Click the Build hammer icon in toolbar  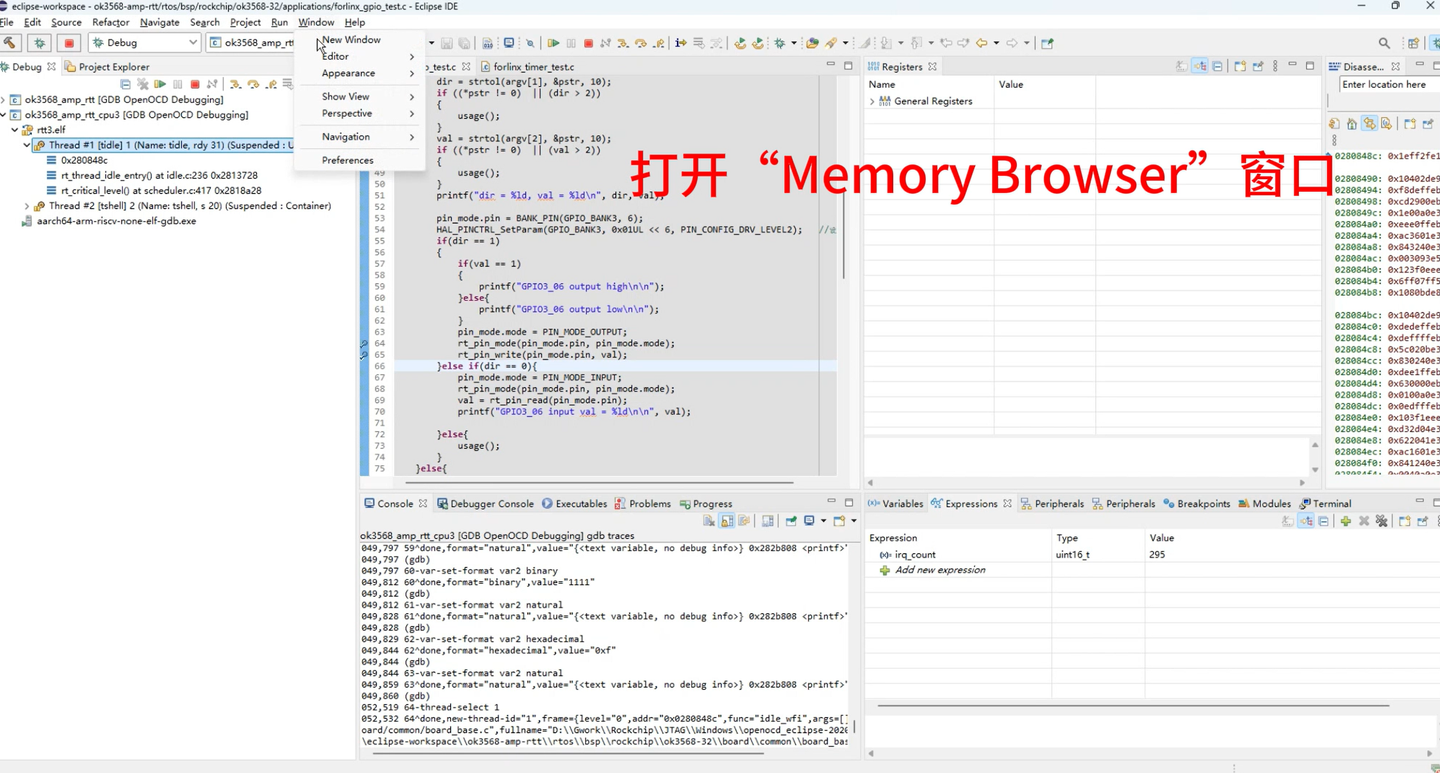coord(10,43)
